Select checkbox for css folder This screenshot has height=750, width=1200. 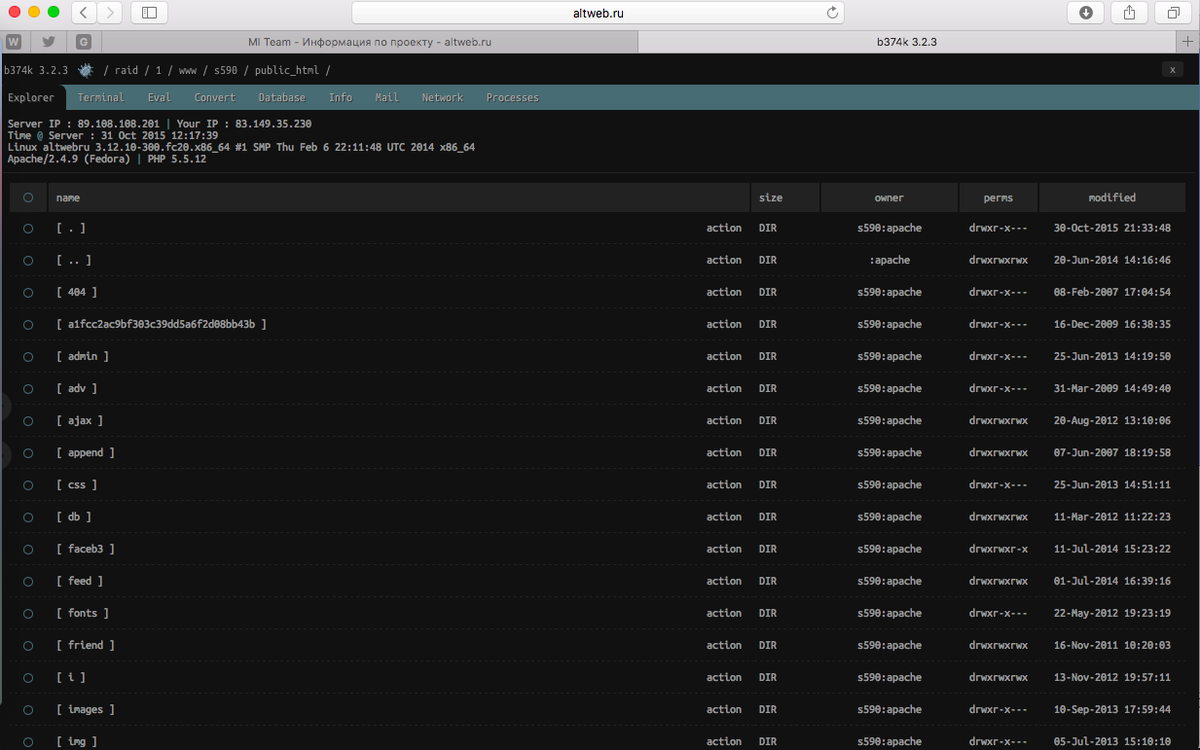(28, 485)
